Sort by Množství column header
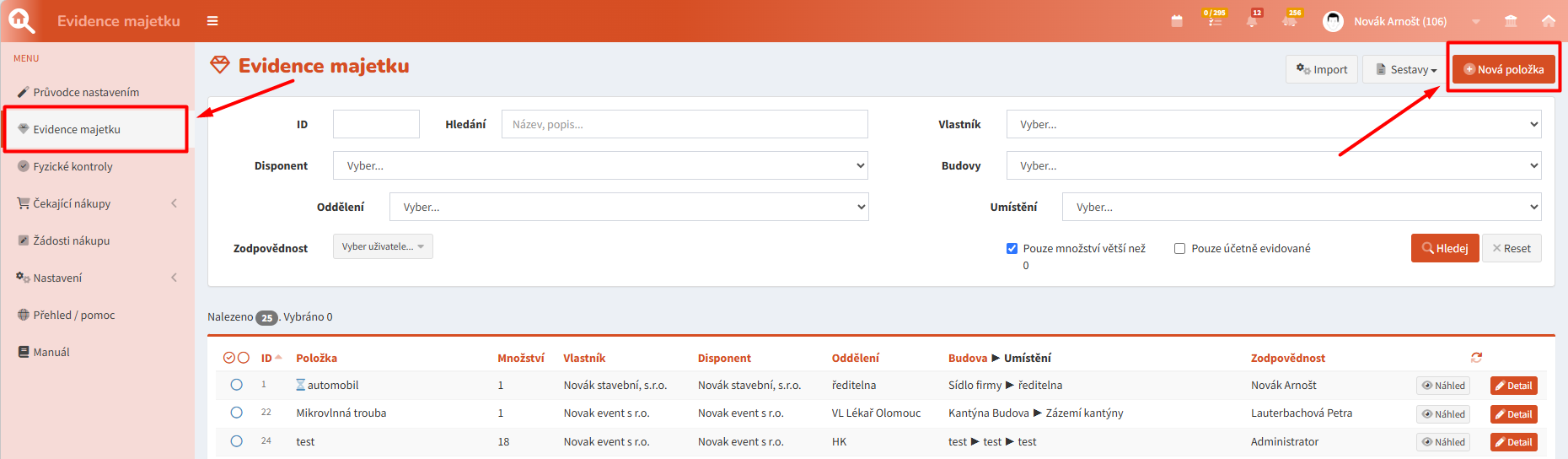Image resolution: width=1568 pixels, height=459 pixels. pyautogui.click(x=521, y=358)
